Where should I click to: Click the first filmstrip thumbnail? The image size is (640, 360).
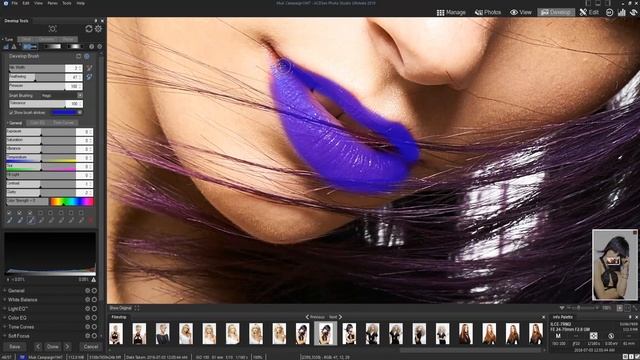[116, 333]
